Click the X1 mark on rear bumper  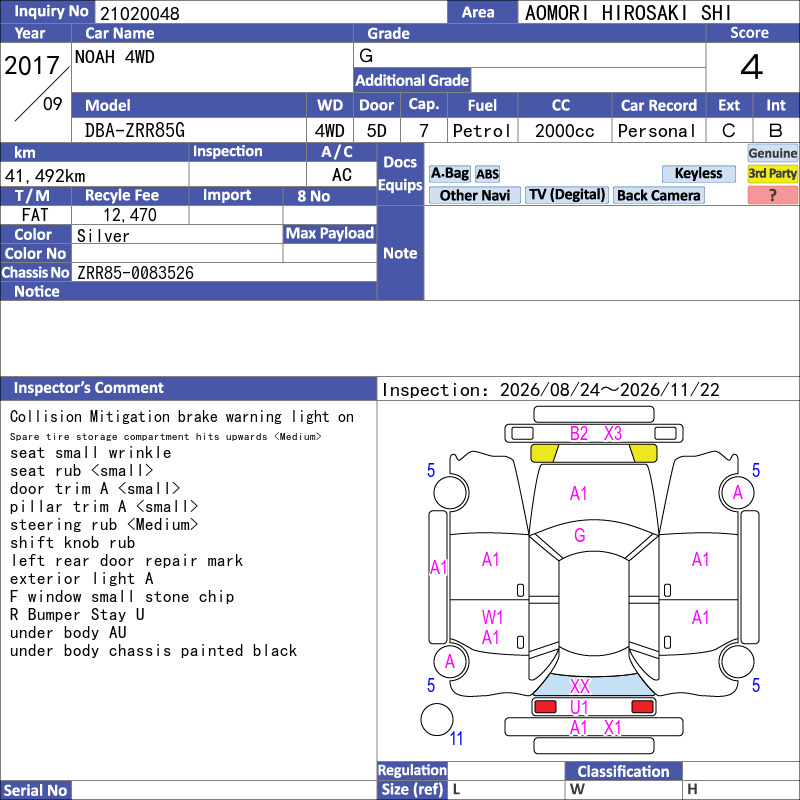point(613,728)
